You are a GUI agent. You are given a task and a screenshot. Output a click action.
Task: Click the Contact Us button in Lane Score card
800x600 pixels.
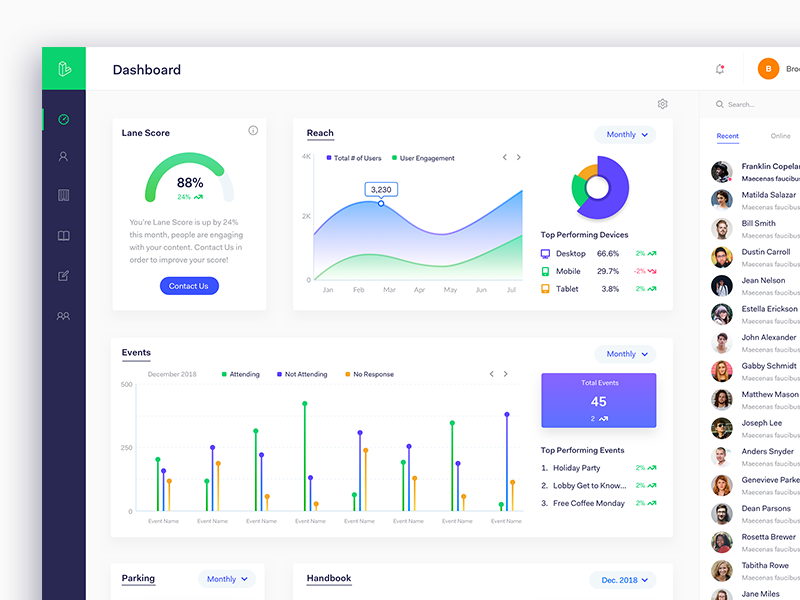click(188, 285)
